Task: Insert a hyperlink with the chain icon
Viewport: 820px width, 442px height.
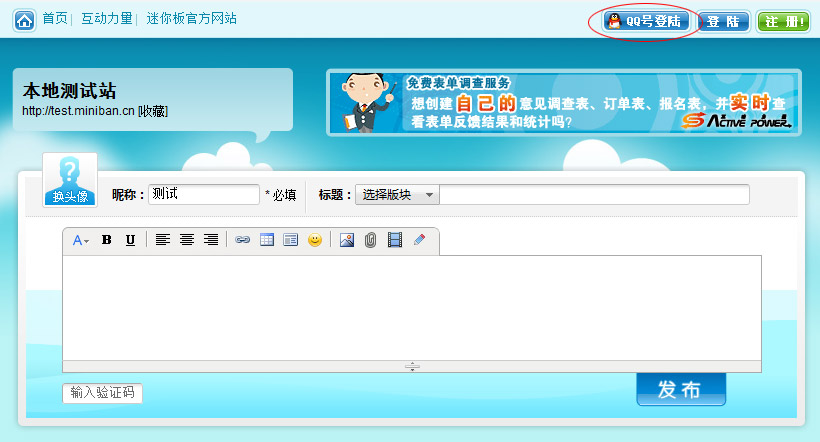Action: (x=242, y=240)
